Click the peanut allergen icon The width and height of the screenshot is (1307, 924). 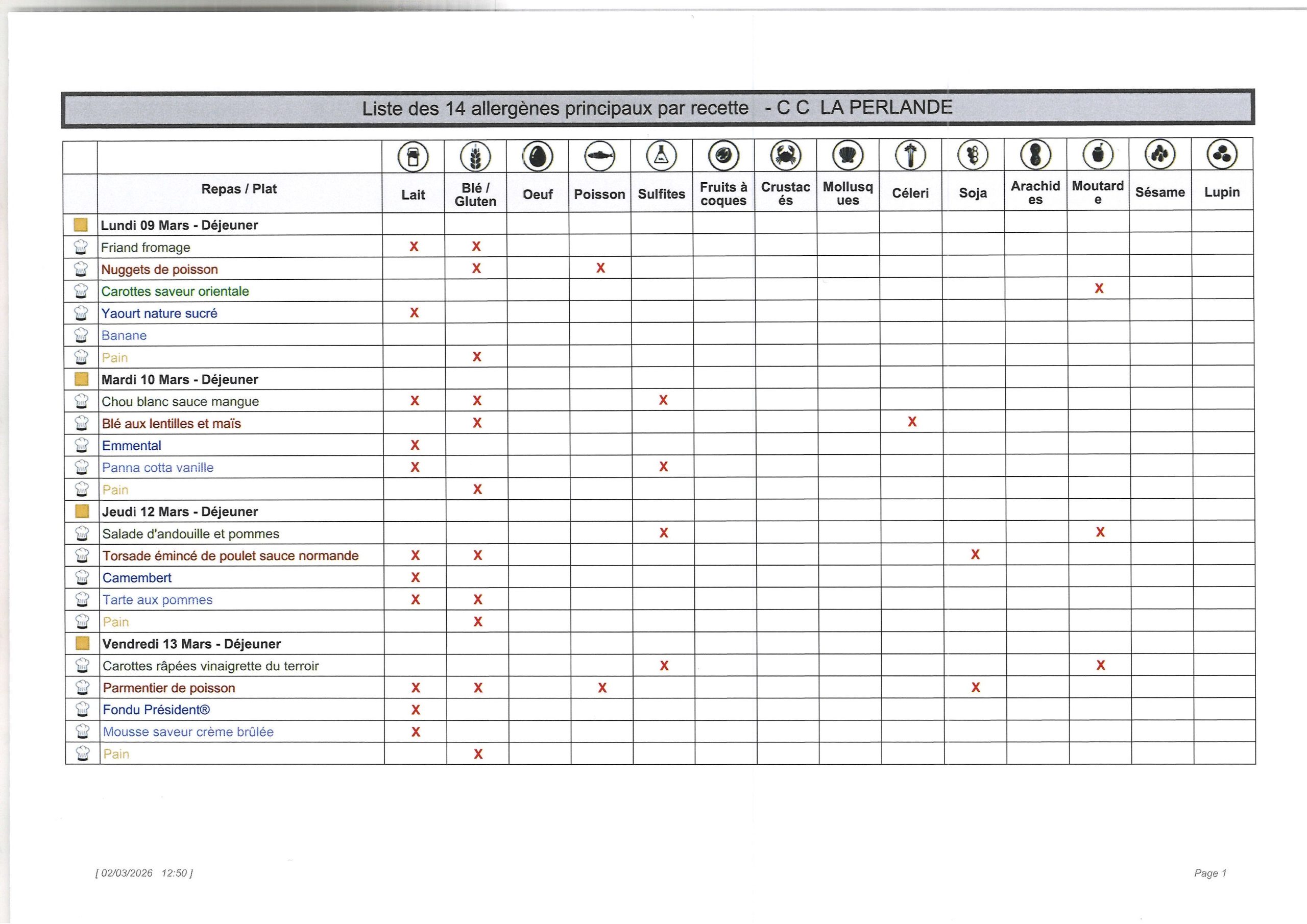[x=1035, y=154]
